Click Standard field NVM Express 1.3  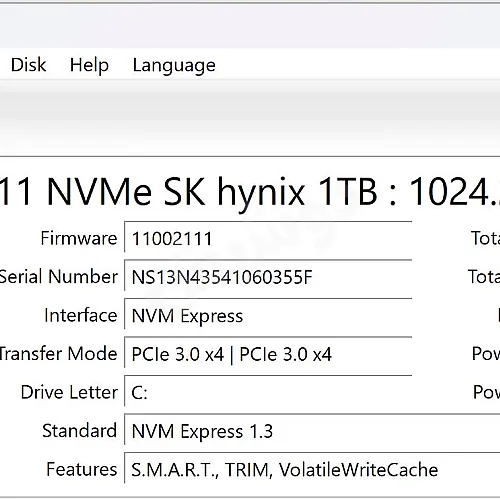[312, 430]
